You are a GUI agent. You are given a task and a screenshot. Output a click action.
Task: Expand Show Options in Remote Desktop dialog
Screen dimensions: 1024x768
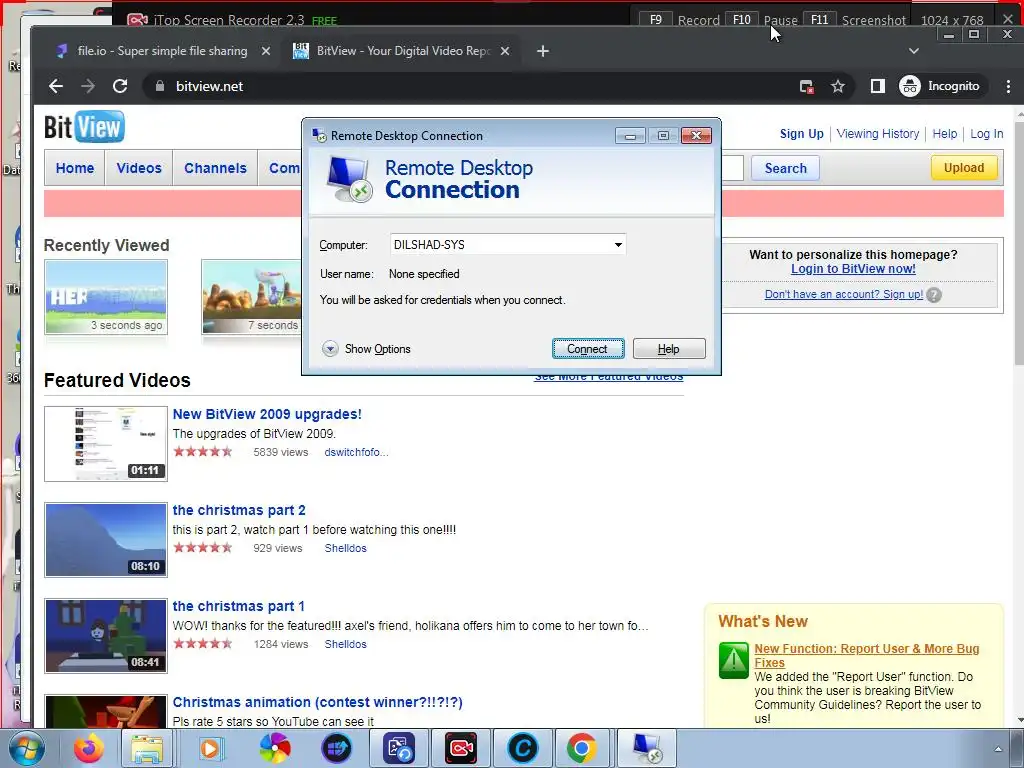point(366,349)
